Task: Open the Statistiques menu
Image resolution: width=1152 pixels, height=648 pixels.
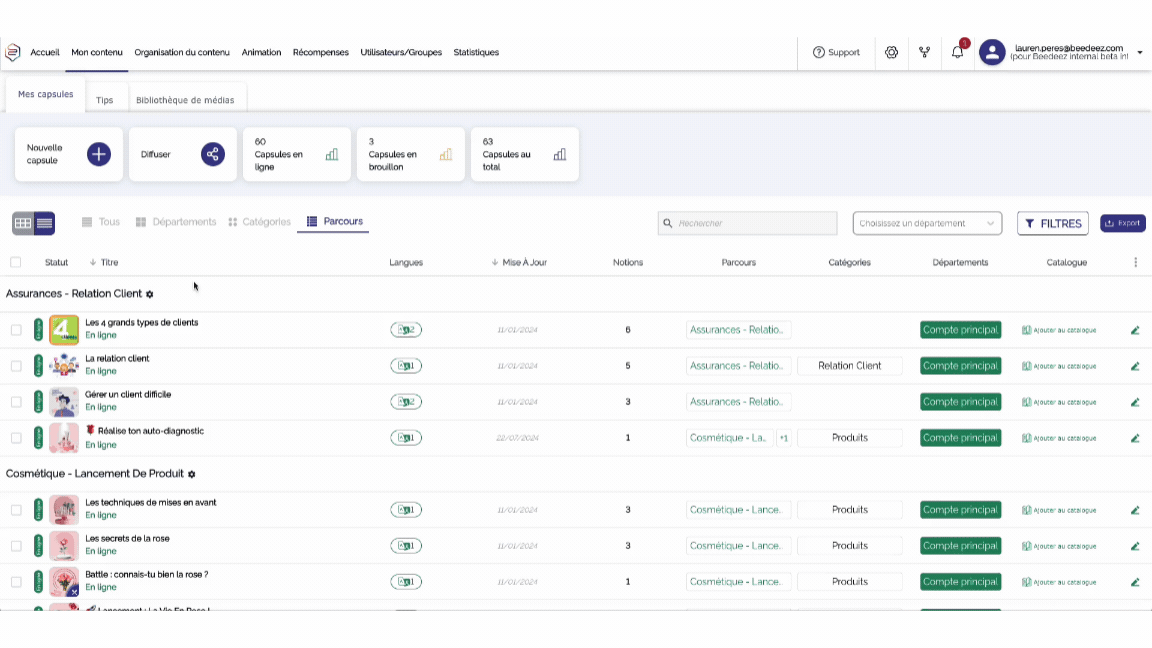Action: [x=476, y=52]
